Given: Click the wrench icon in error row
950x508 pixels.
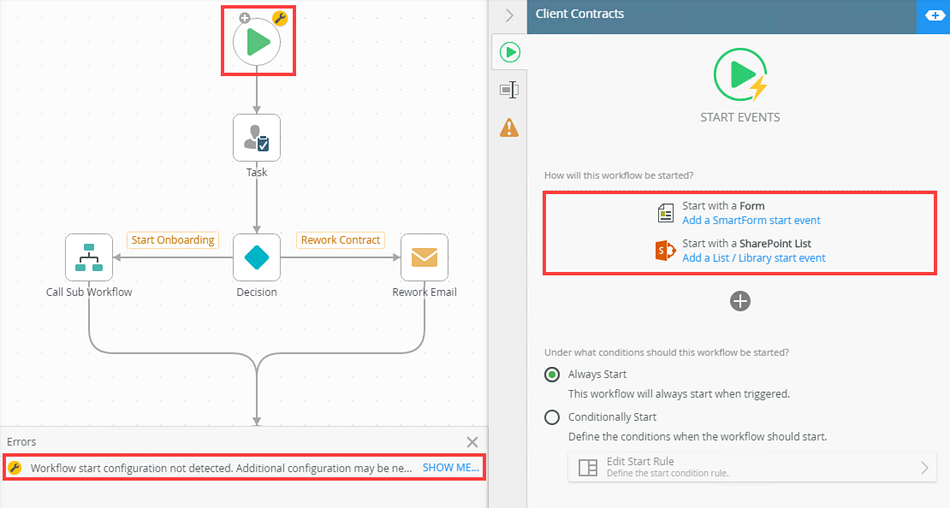Looking at the screenshot, I should click(15, 468).
